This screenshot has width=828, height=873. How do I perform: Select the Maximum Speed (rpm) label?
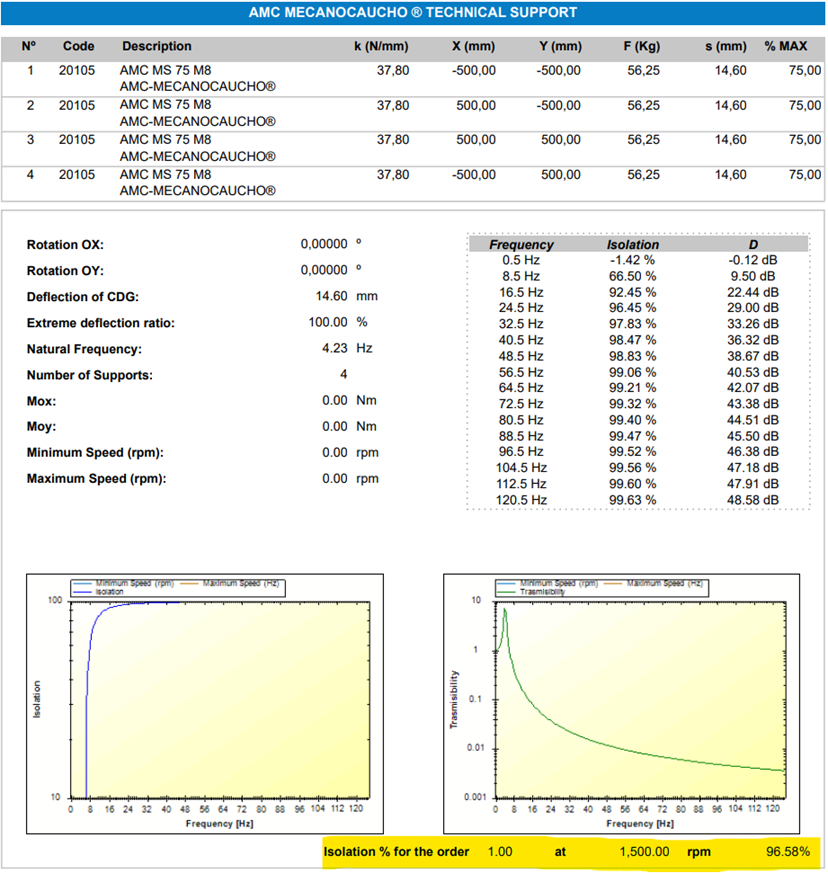tap(96, 479)
